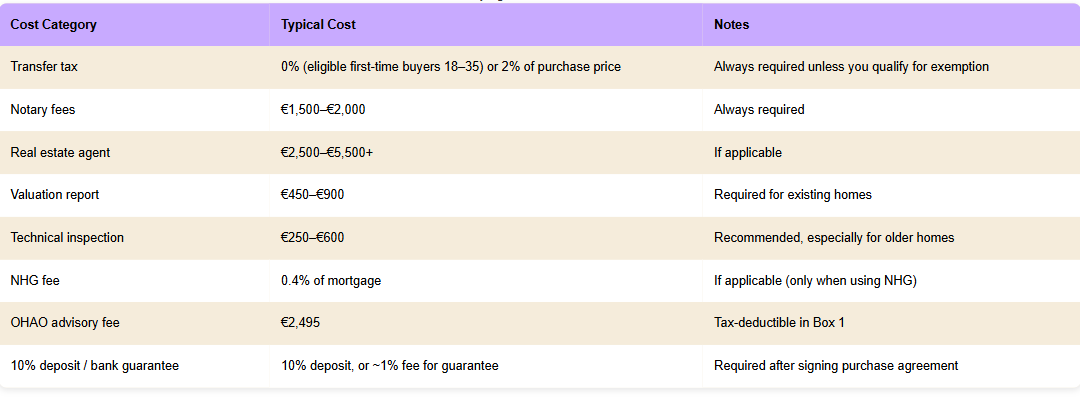This screenshot has width=1080, height=403.
Task: Click the 0.4% of mortgage text
Action: (331, 281)
